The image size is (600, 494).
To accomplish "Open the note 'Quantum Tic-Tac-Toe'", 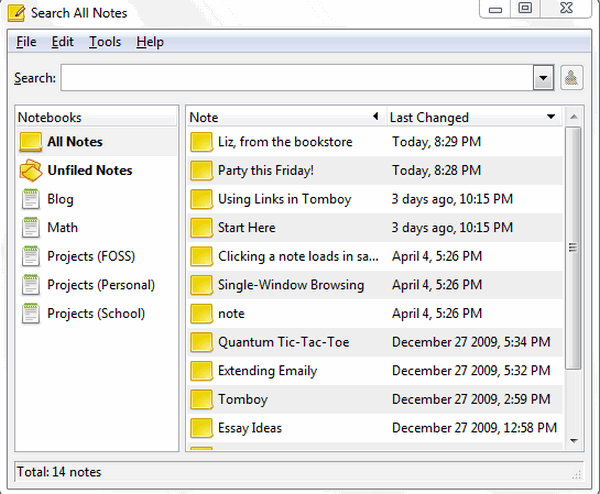I will point(284,342).
